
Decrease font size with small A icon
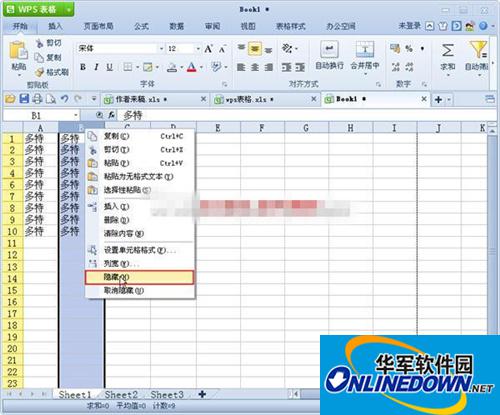[x=223, y=49]
